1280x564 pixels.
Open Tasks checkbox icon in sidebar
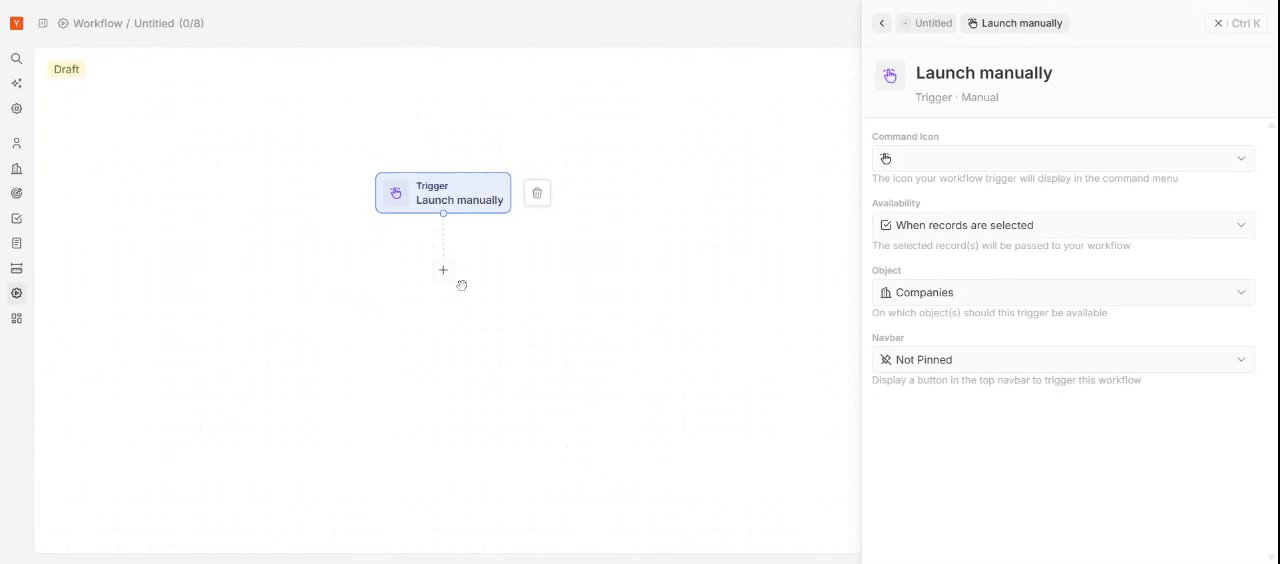tap(16, 219)
